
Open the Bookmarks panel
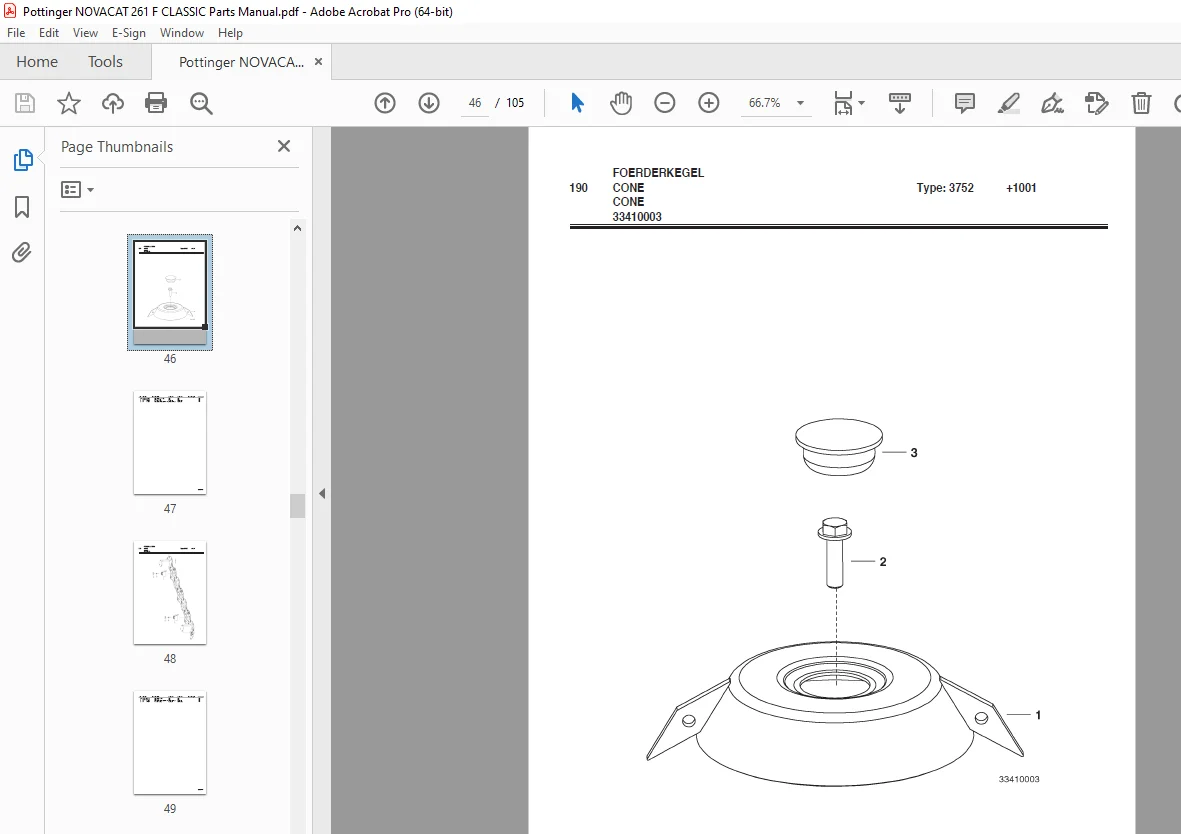pyautogui.click(x=22, y=206)
